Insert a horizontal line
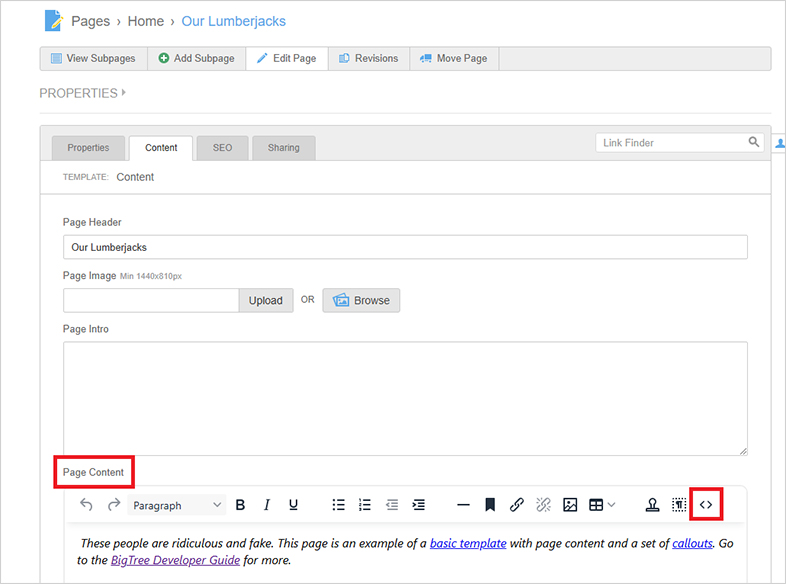The height and width of the screenshot is (584, 786). tap(463, 505)
